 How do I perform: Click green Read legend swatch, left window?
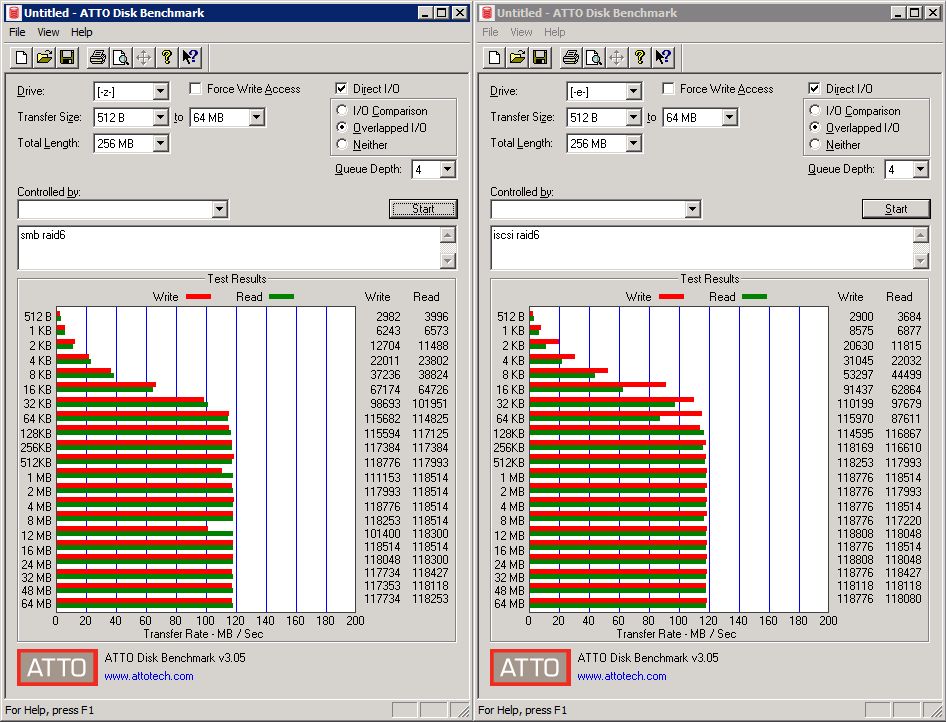[281, 297]
